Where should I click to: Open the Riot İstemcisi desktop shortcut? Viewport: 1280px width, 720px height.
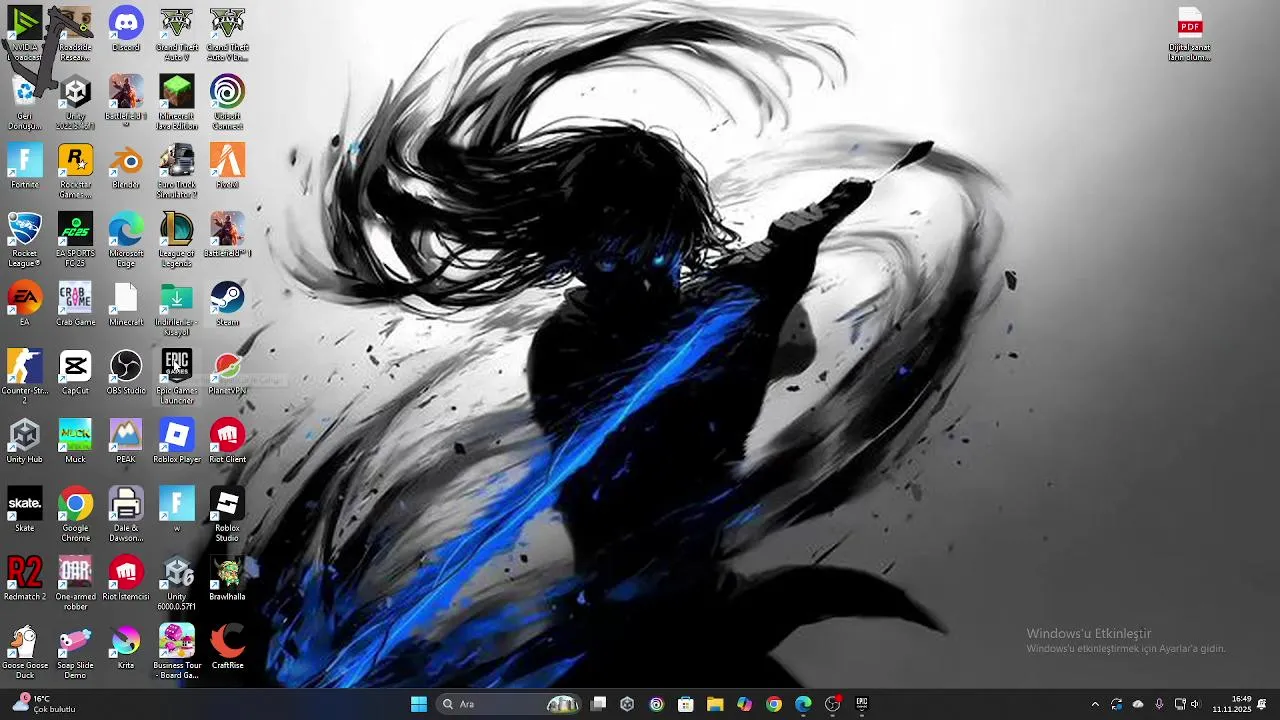tap(126, 578)
